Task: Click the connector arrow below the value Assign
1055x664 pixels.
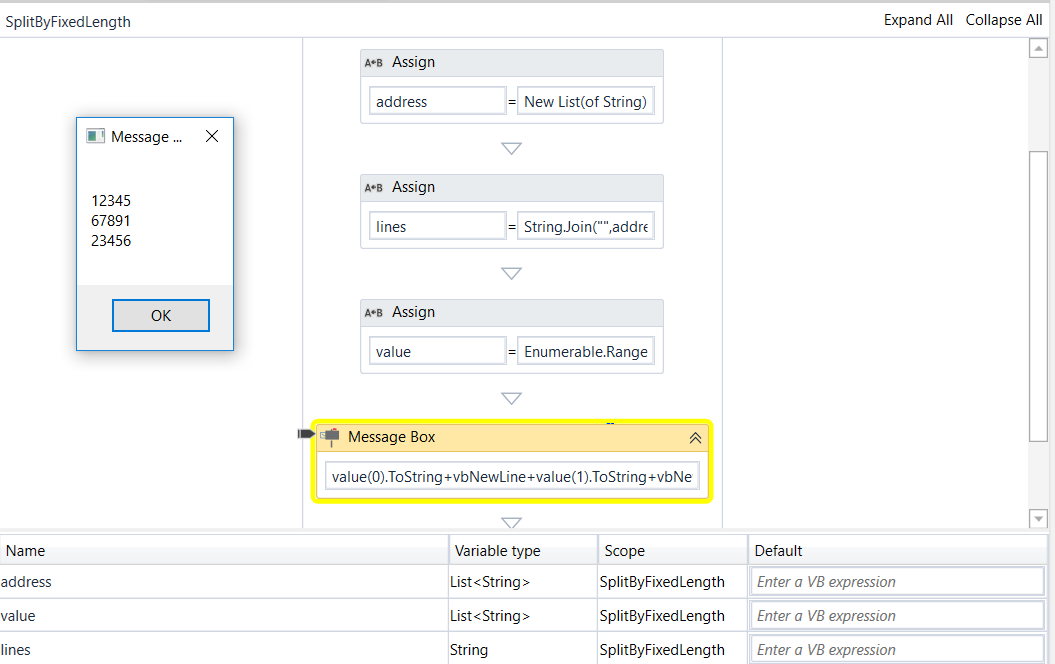Action: 511,398
